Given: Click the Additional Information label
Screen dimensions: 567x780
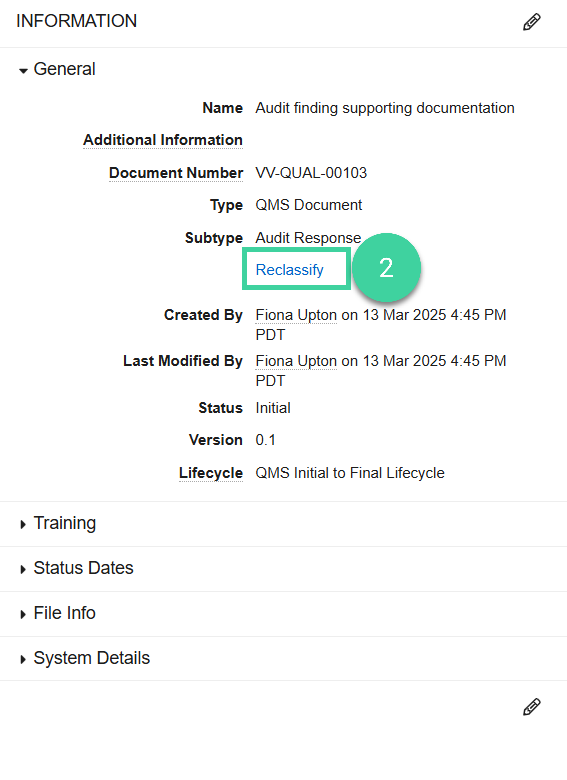Looking at the screenshot, I should (163, 140).
